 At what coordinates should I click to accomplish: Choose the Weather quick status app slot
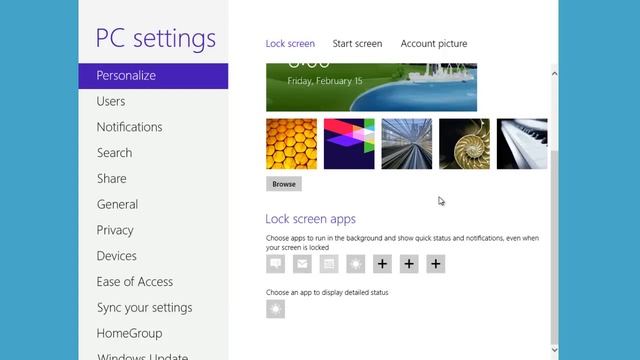(x=356, y=264)
